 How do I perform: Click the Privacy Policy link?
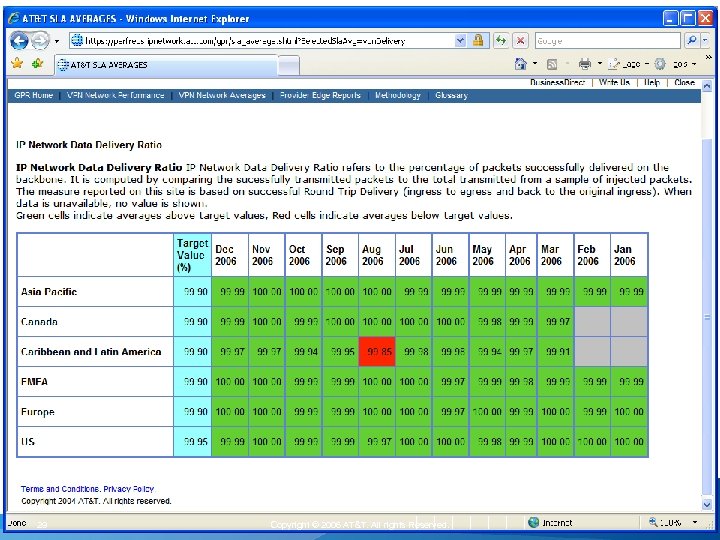pyautogui.click(x=129, y=489)
